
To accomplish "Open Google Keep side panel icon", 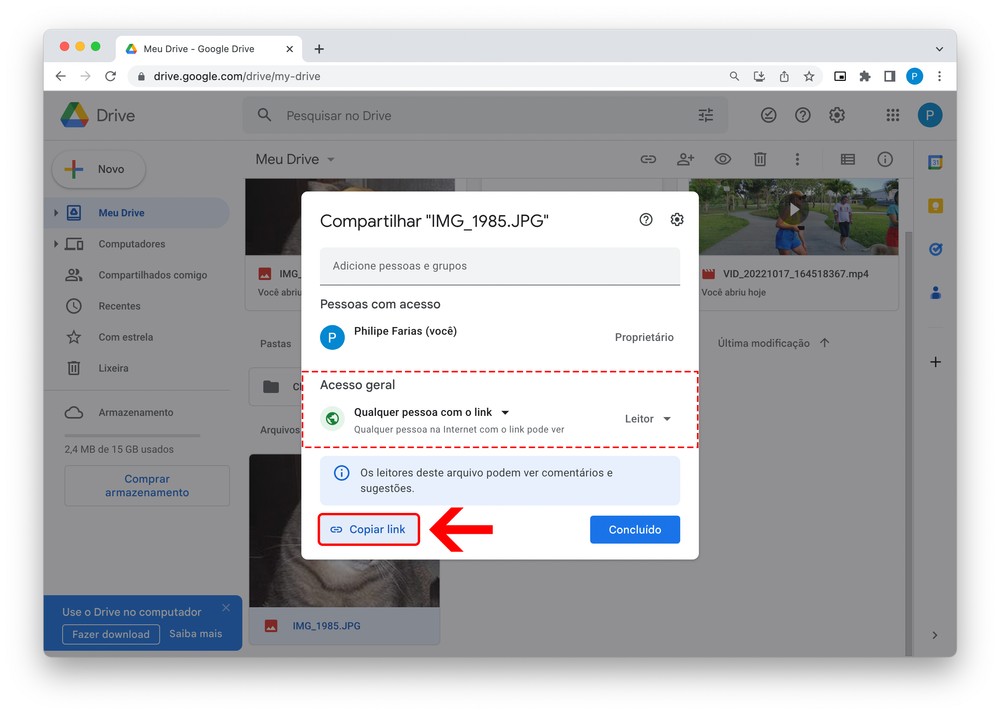I will click(x=936, y=206).
